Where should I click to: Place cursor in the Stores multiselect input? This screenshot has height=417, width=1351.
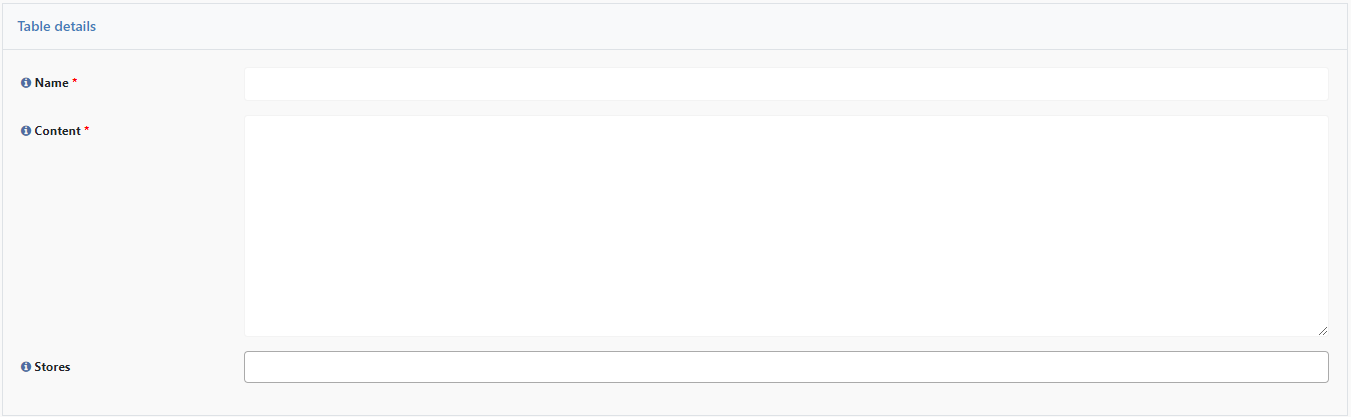[x=786, y=367]
